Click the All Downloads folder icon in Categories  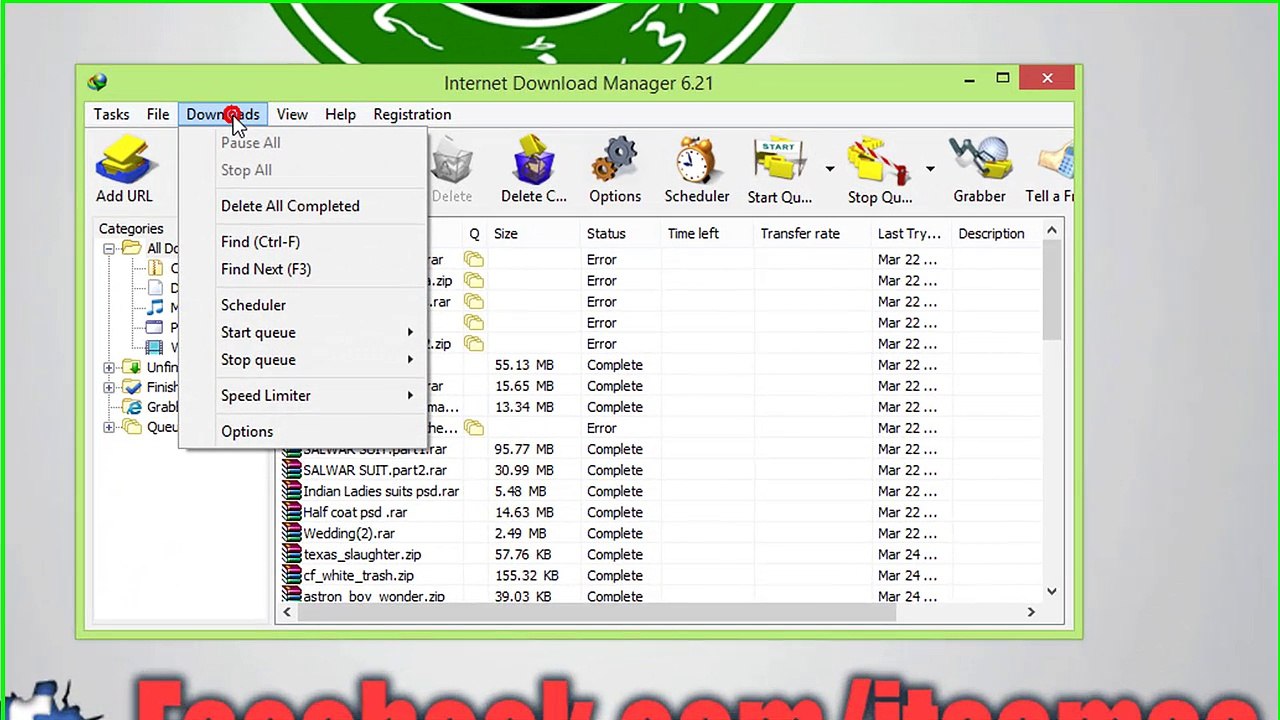point(131,248)
